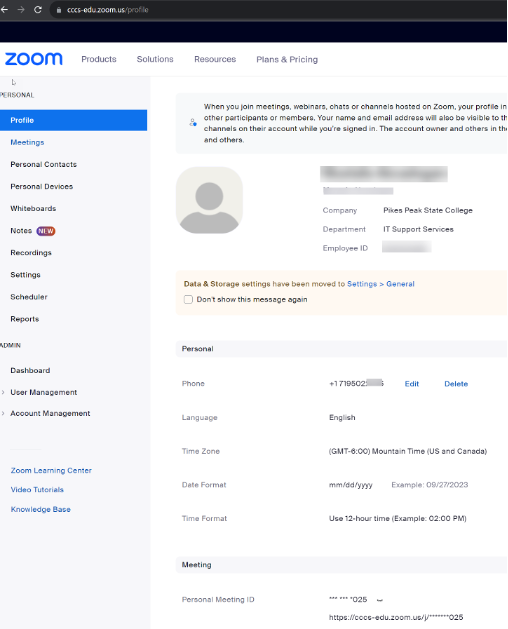Open Notes in the sidebar
The image size is (508, 629).
[x=21, y=231]
